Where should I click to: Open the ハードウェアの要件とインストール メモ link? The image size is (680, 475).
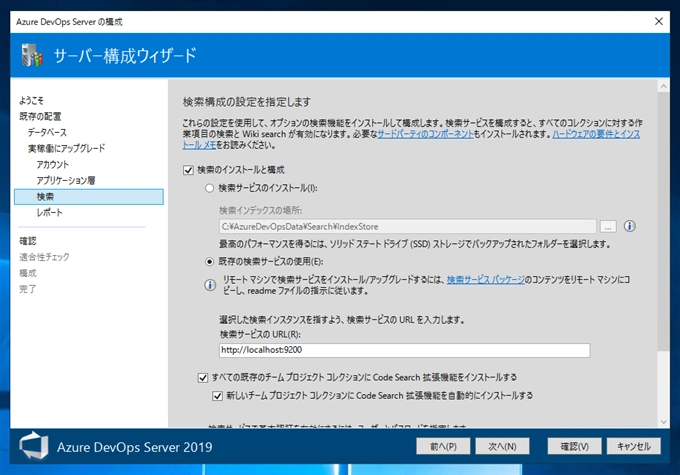pyautogui.click(x=596, y=134)
